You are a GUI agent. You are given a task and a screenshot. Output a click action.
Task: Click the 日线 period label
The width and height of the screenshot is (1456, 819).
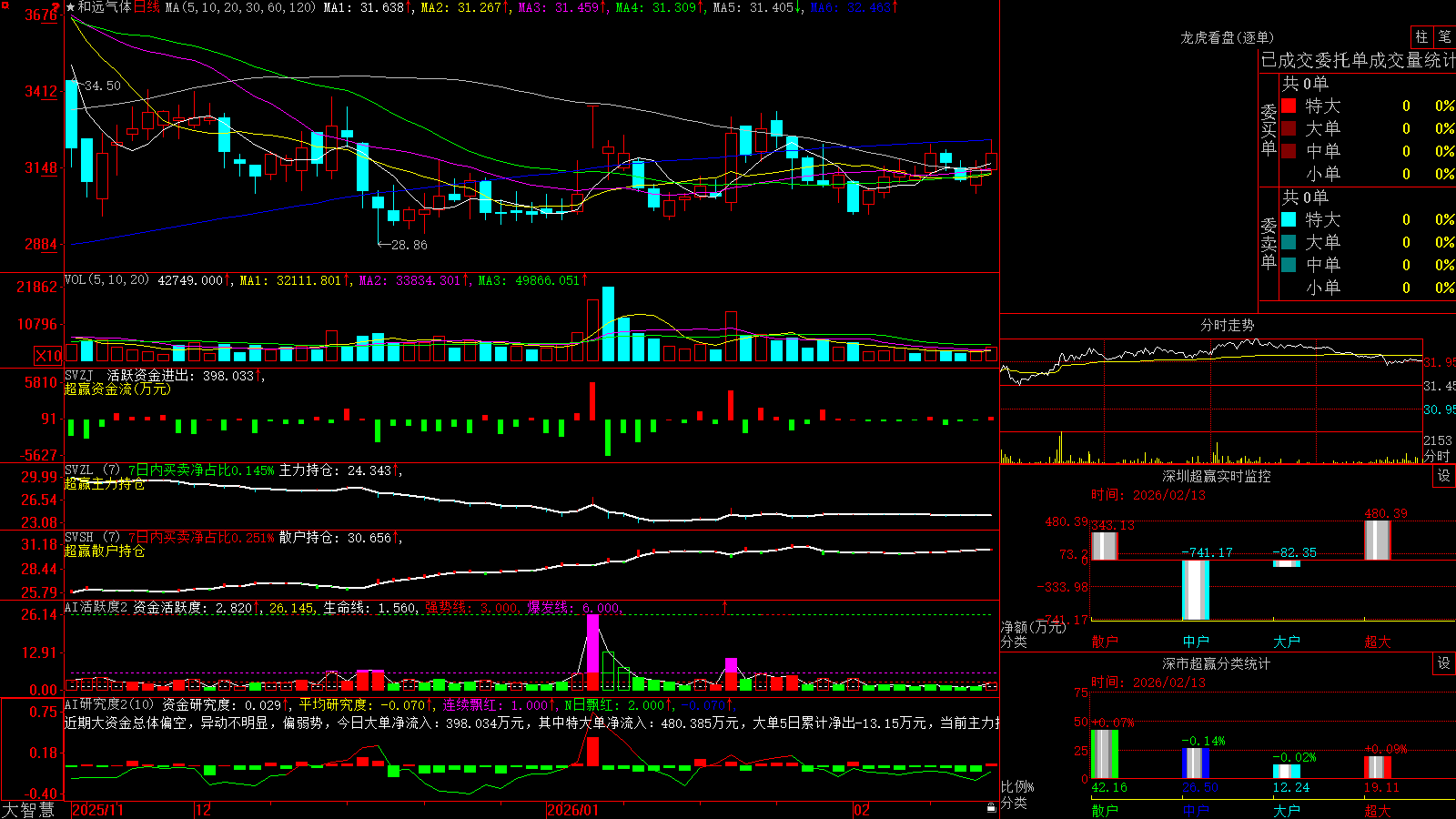tap(147, 7)
